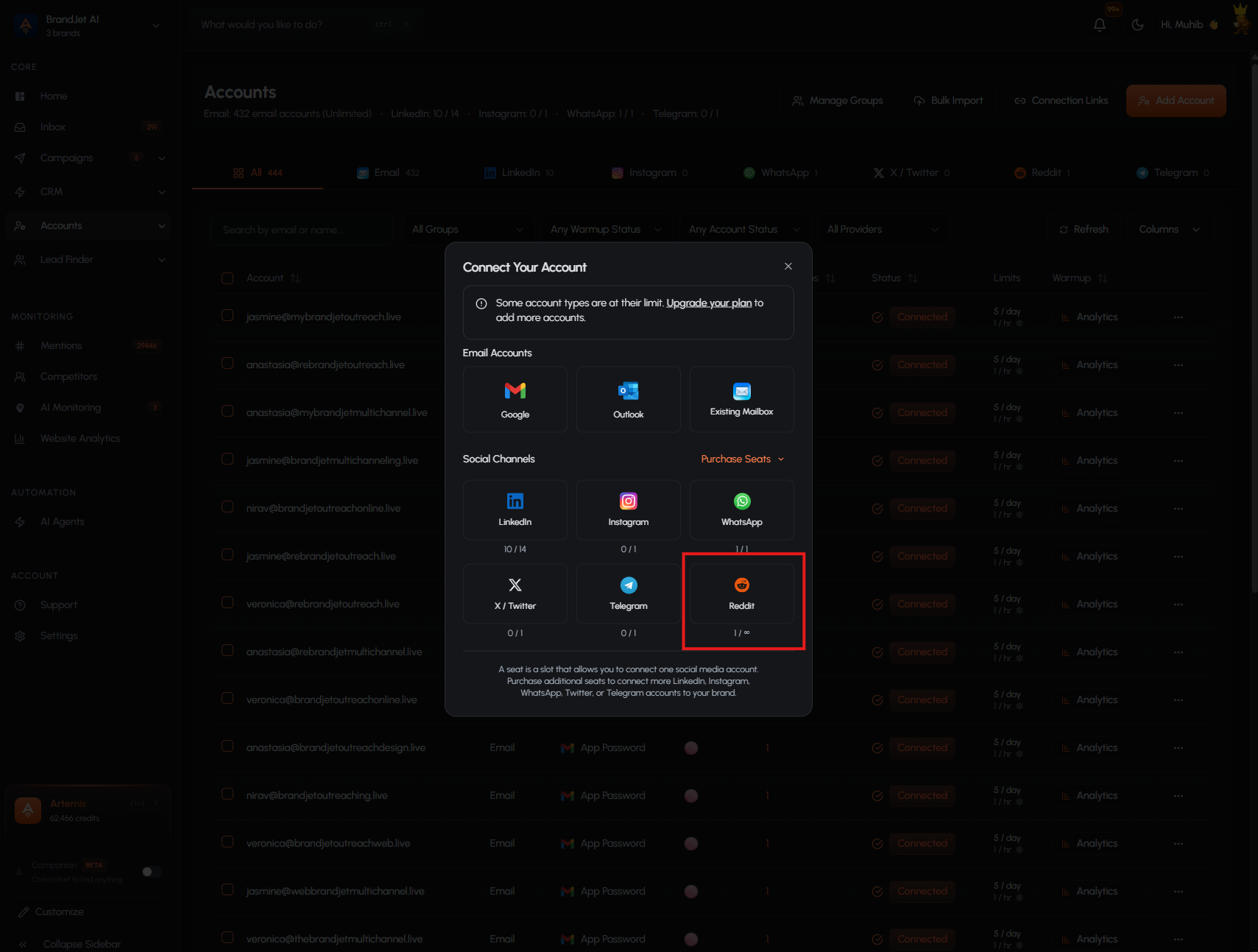Expand the Purchase Seats dropdown
Image resolution: width=1258 pixels, height=952 pixels.
pyautogui.click(x=743, y=459)
